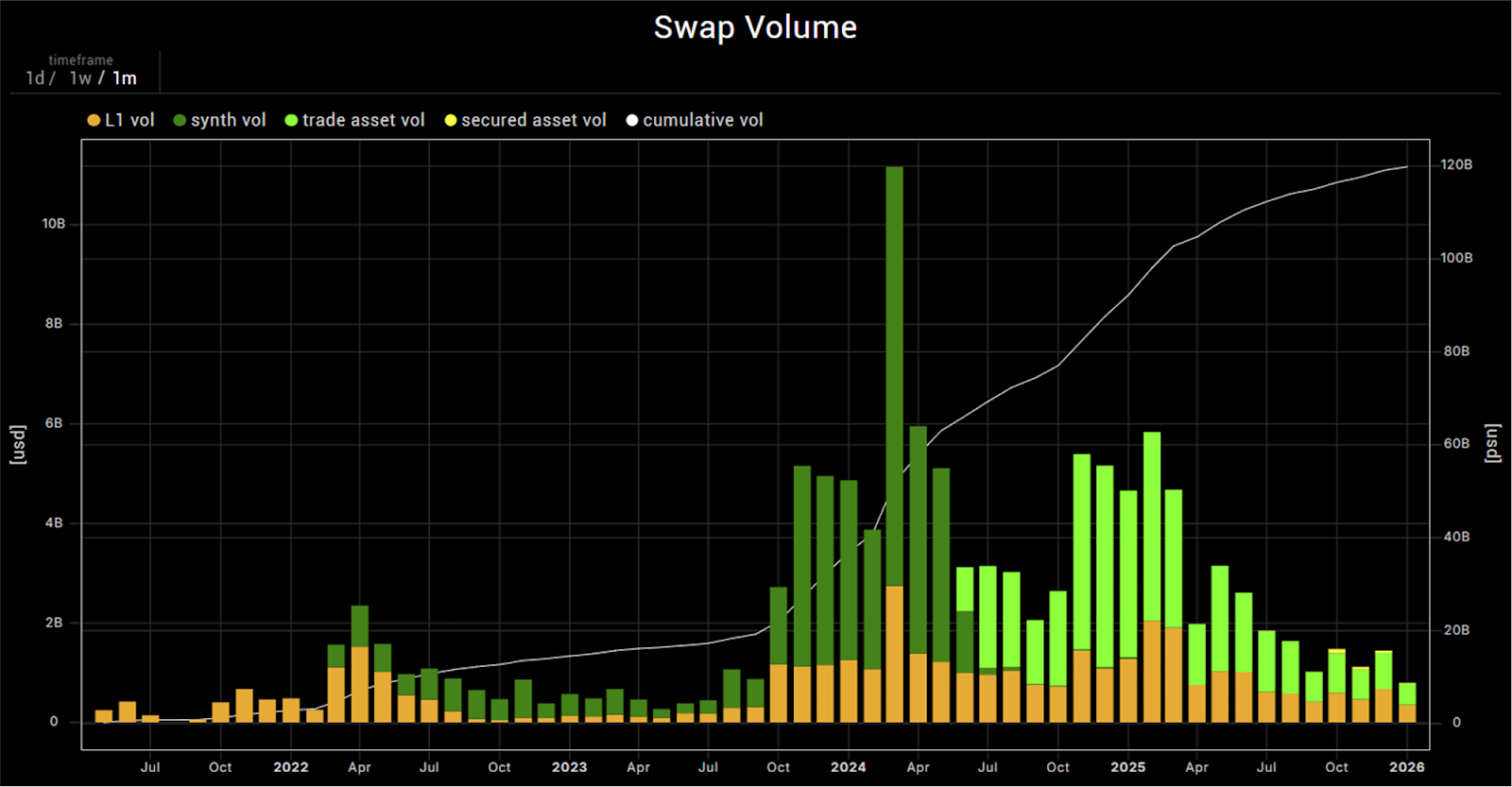Toggle the 'synth vol' series label
This screenshot has height=787, width=1512.
228,120
